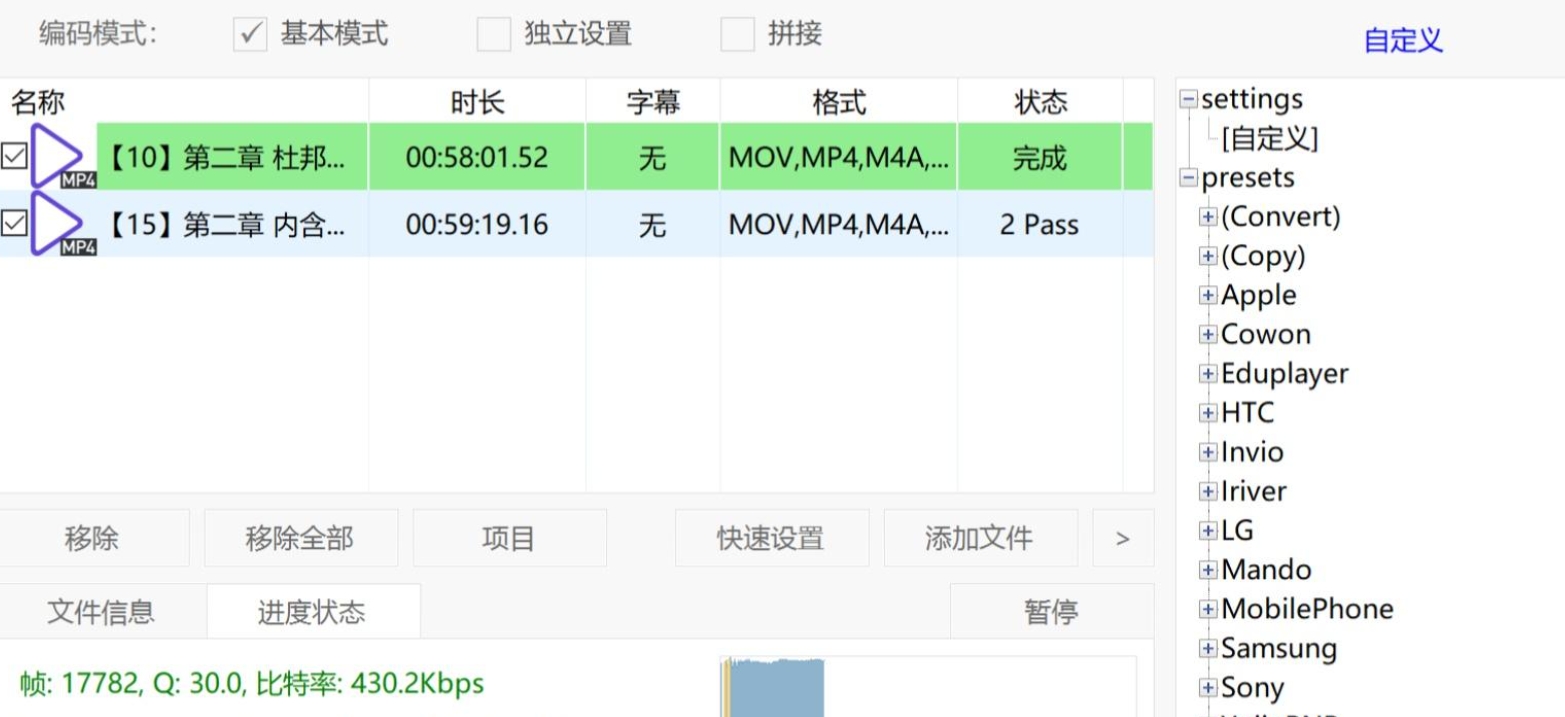This screenshot has width=1565, height=717.
Task: Sort by the 状态 column header
Action: coord(1040,101)
